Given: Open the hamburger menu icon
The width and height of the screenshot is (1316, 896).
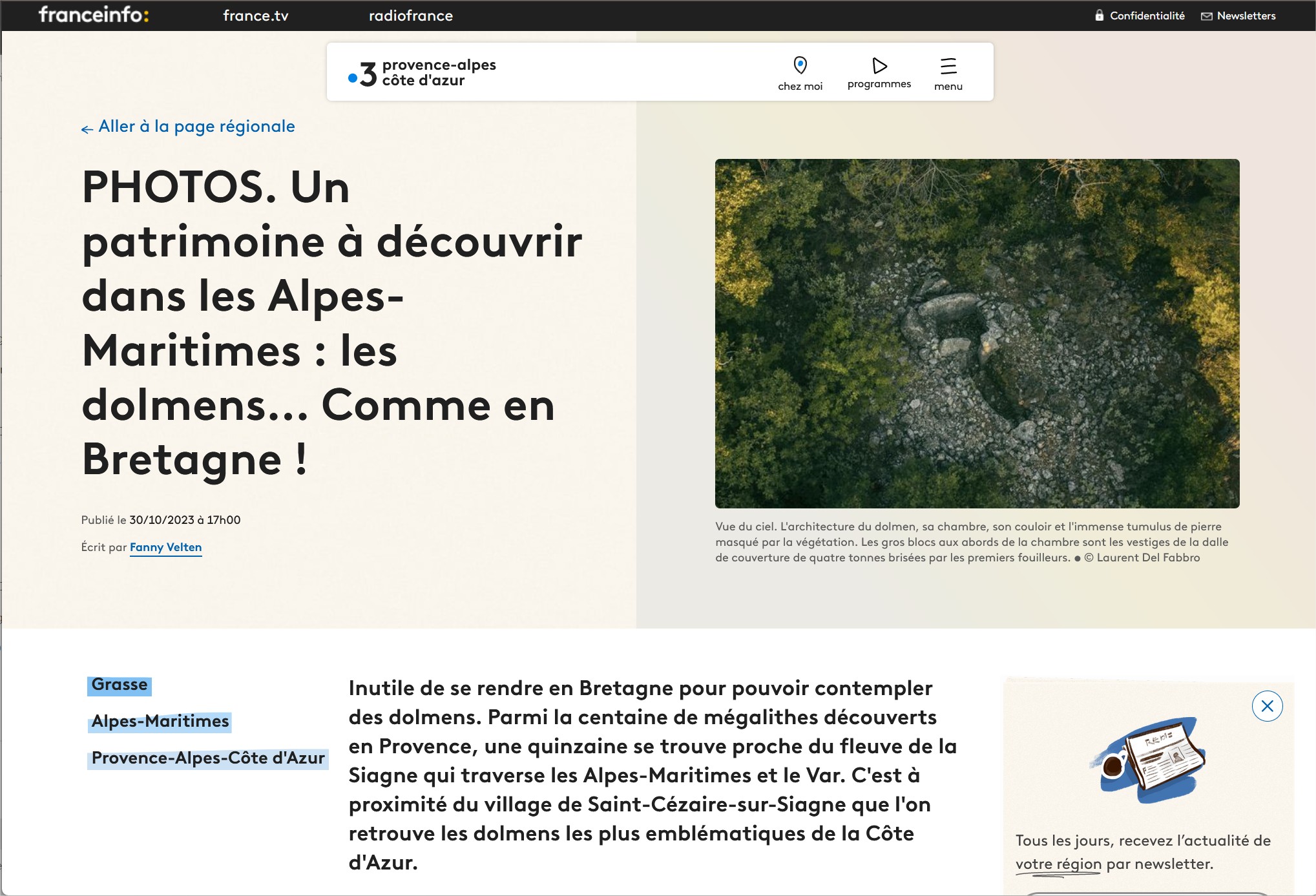Looking at the screenshot, I should click(948, 65).
